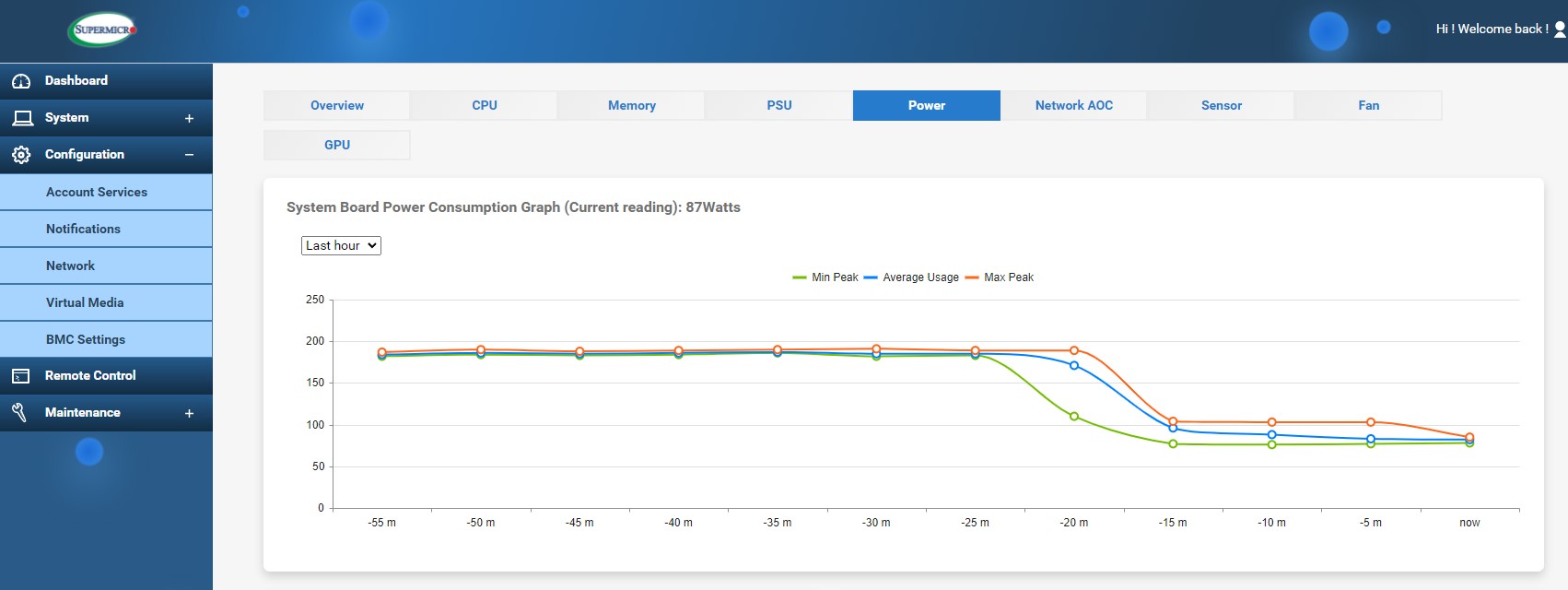Click the Remote Control console icon
The image size is (1568, 590).
pos(20,376)
